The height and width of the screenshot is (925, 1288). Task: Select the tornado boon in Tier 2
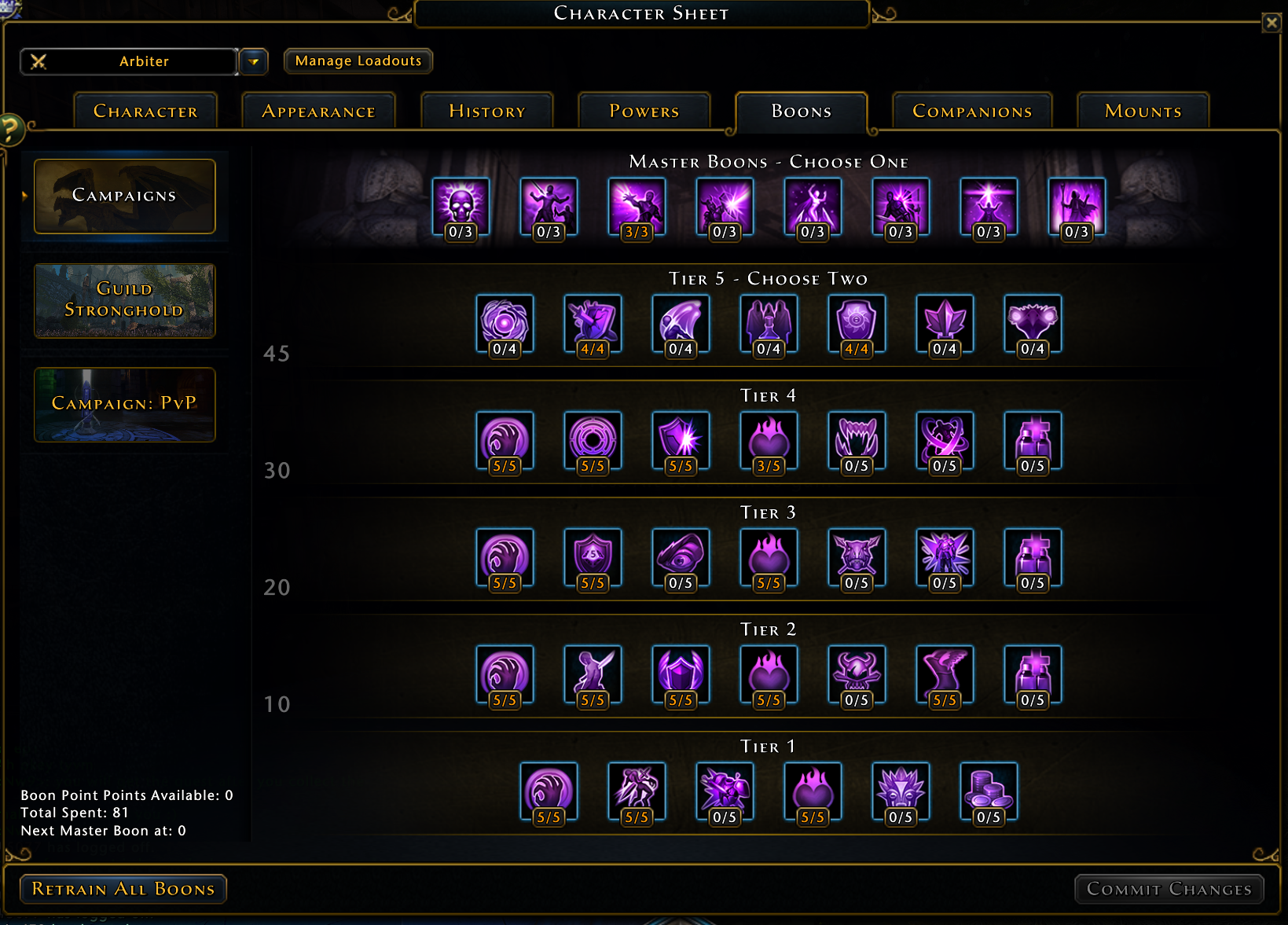tap(945, 675)
